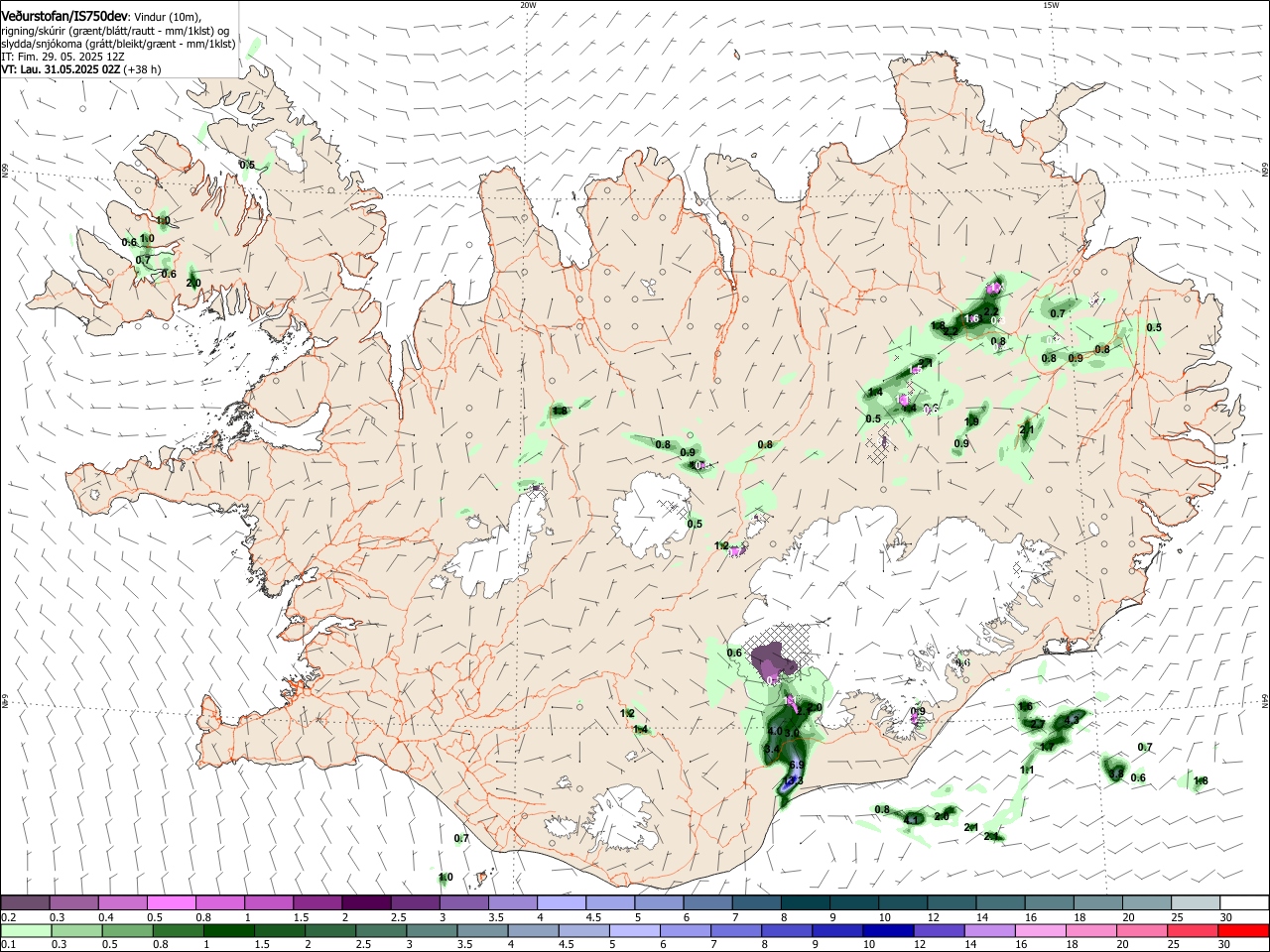The width and height of the screenshot is (1270, 952).
Task: Click the 4.1 precipitation value offshore
Action: [x=911, y=820]
